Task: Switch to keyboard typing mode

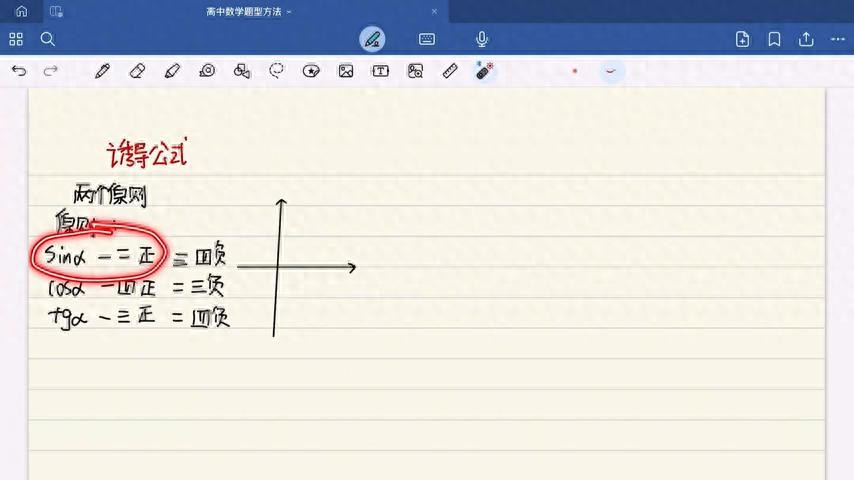Action: point(427,39)
